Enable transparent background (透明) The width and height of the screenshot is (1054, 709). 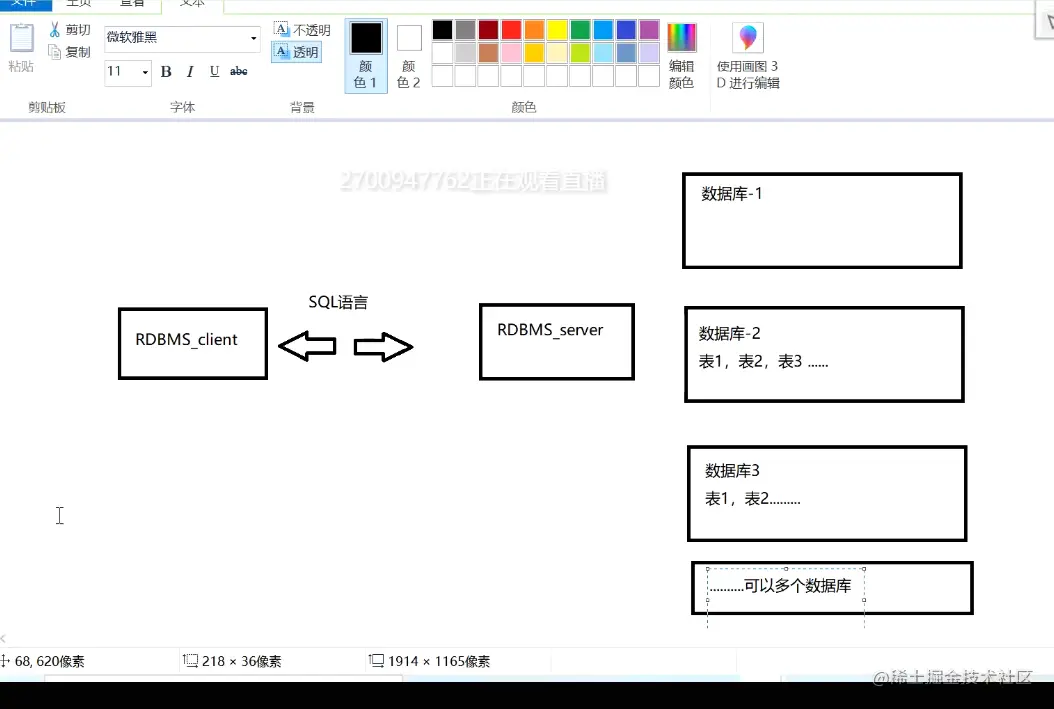(x=296, y=52)
